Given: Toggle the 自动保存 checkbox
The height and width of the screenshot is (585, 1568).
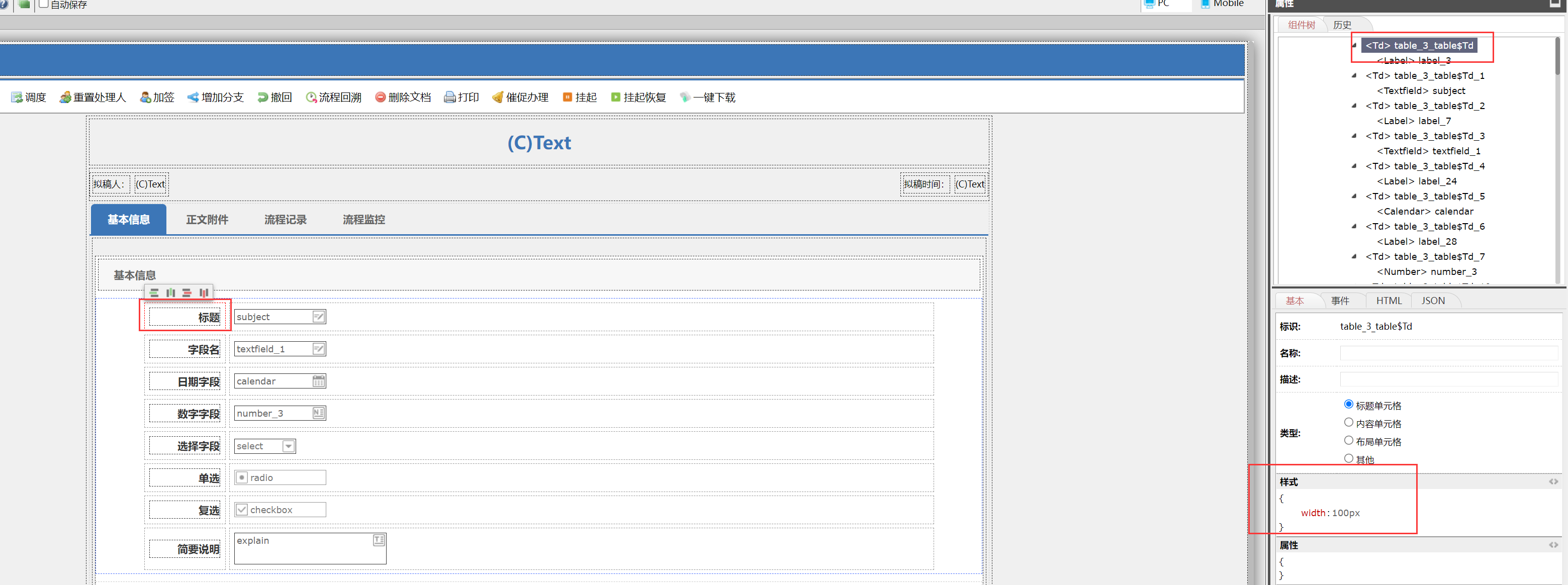Looking at the screenshot, I should point(44,4).
